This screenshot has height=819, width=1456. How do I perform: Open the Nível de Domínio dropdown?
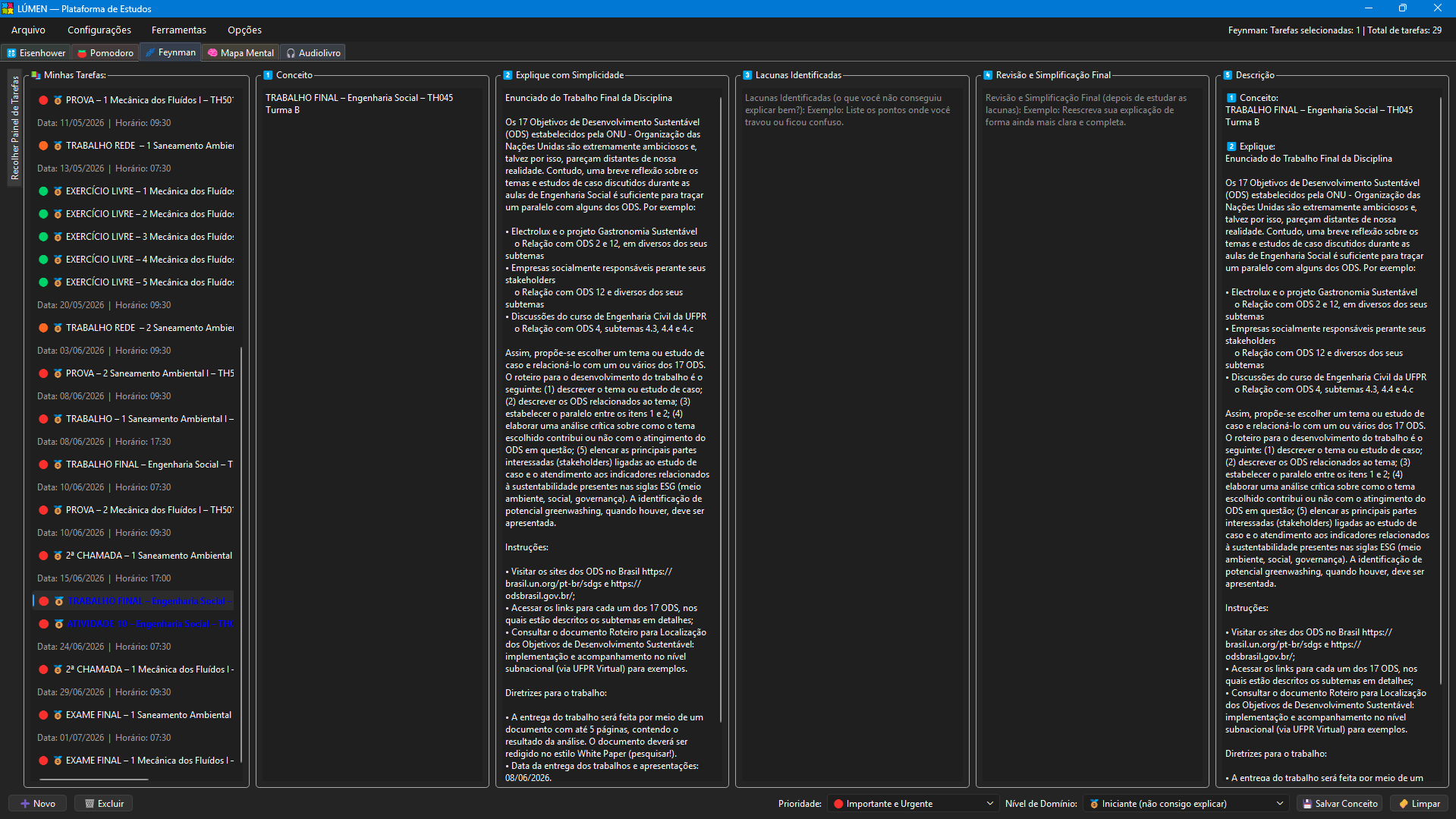coord(1185,803)
